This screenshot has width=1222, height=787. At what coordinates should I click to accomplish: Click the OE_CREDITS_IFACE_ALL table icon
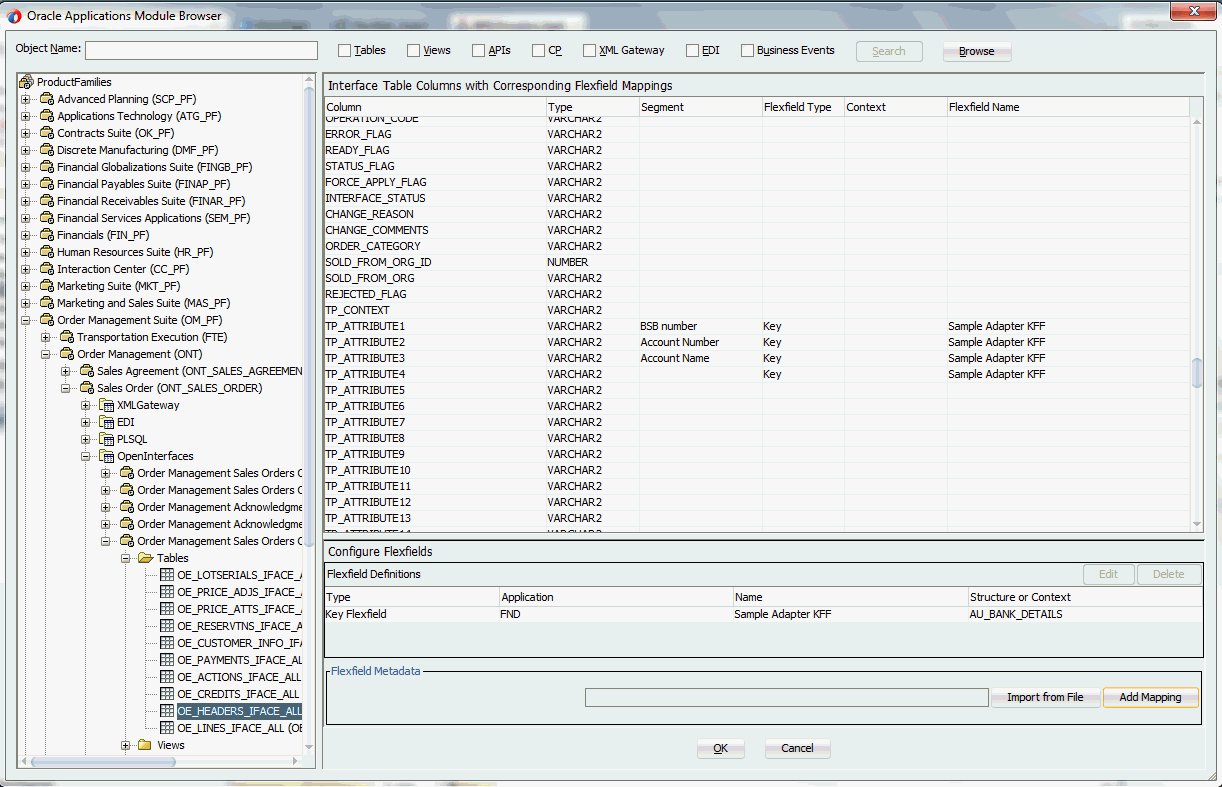(167, 694)
